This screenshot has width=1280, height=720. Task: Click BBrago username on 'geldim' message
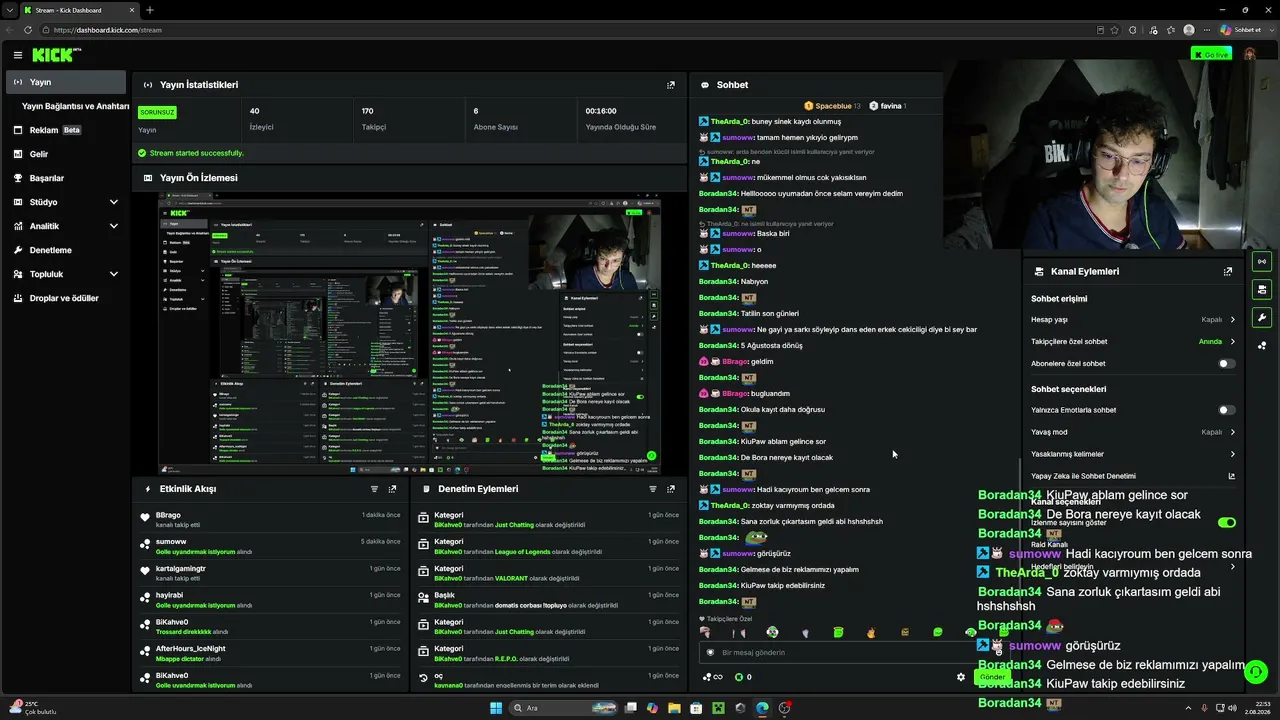[x=735, y=361]
